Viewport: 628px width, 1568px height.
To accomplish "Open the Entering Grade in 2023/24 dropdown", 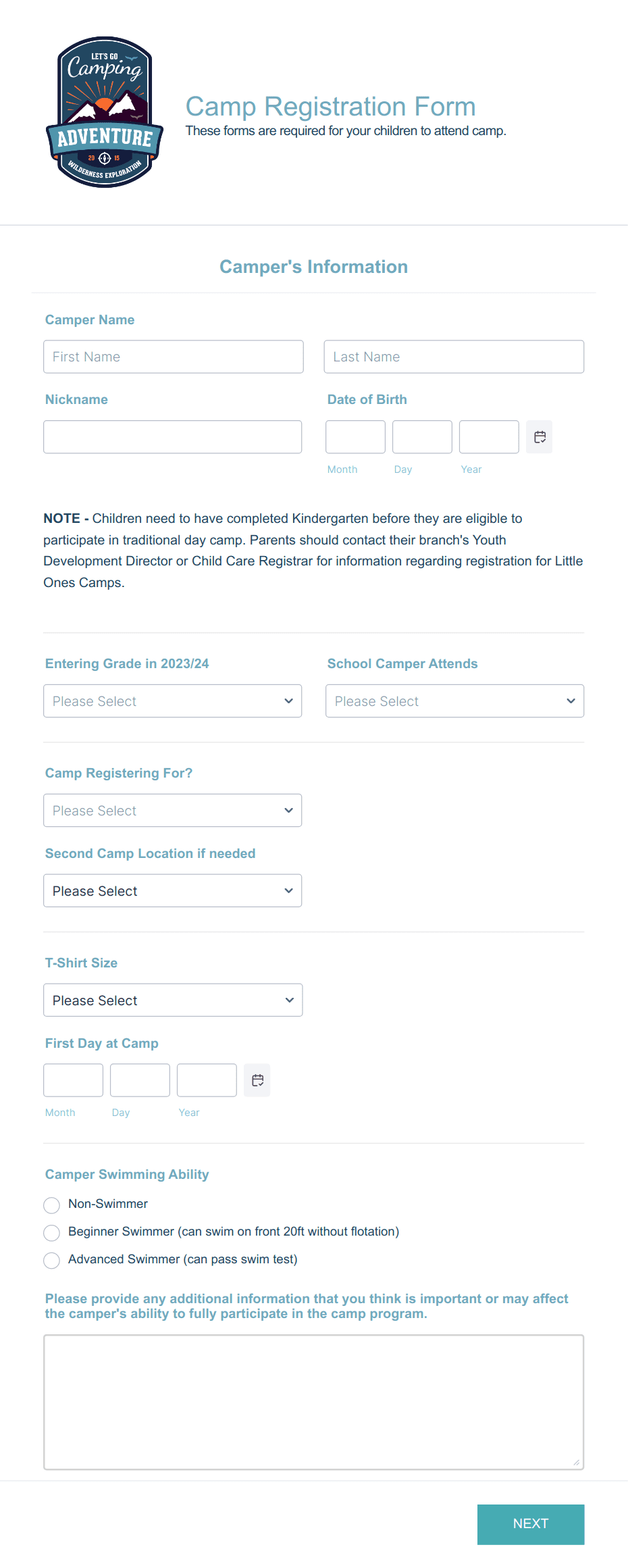I will [x=172, y=701].
